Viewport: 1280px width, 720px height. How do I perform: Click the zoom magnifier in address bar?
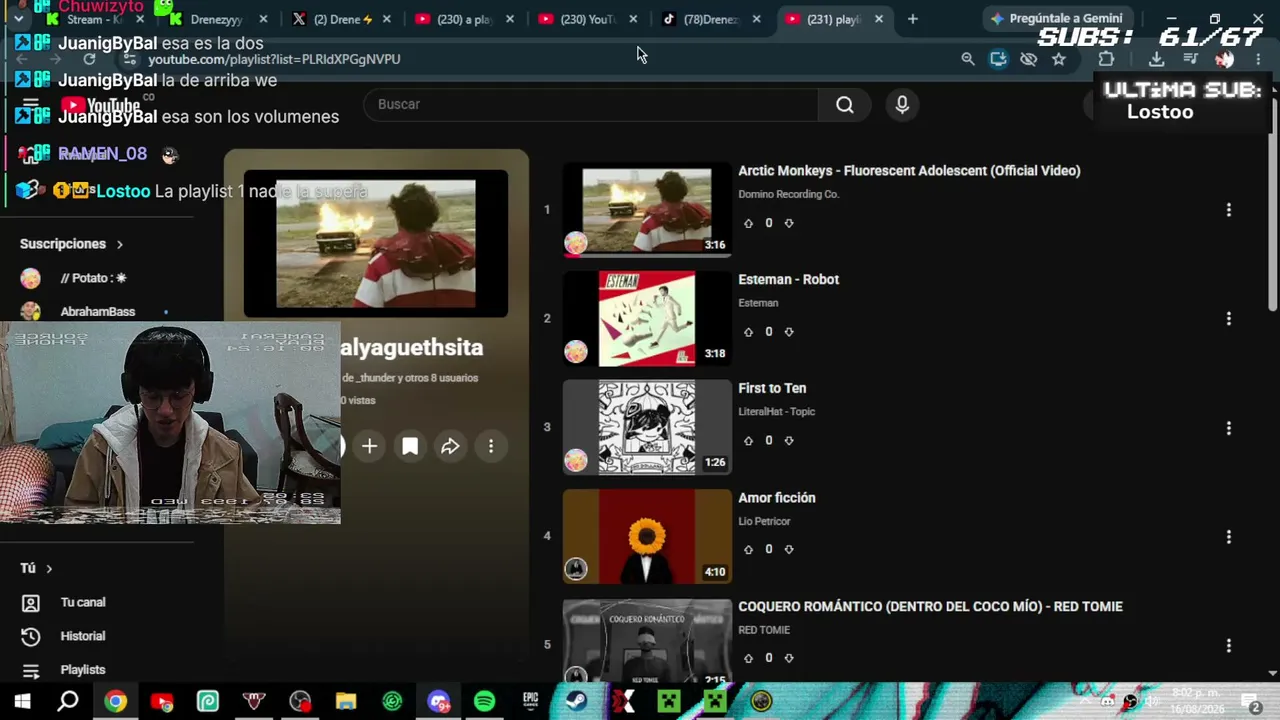[968, 59]
